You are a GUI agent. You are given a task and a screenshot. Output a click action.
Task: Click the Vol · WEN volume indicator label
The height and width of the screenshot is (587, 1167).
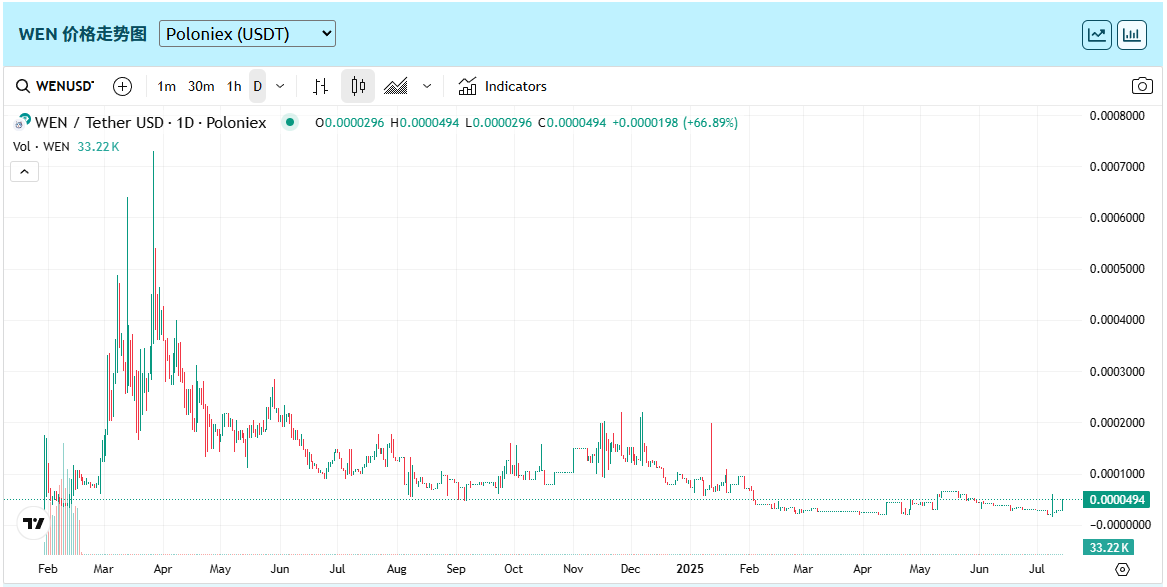[41, 147]
